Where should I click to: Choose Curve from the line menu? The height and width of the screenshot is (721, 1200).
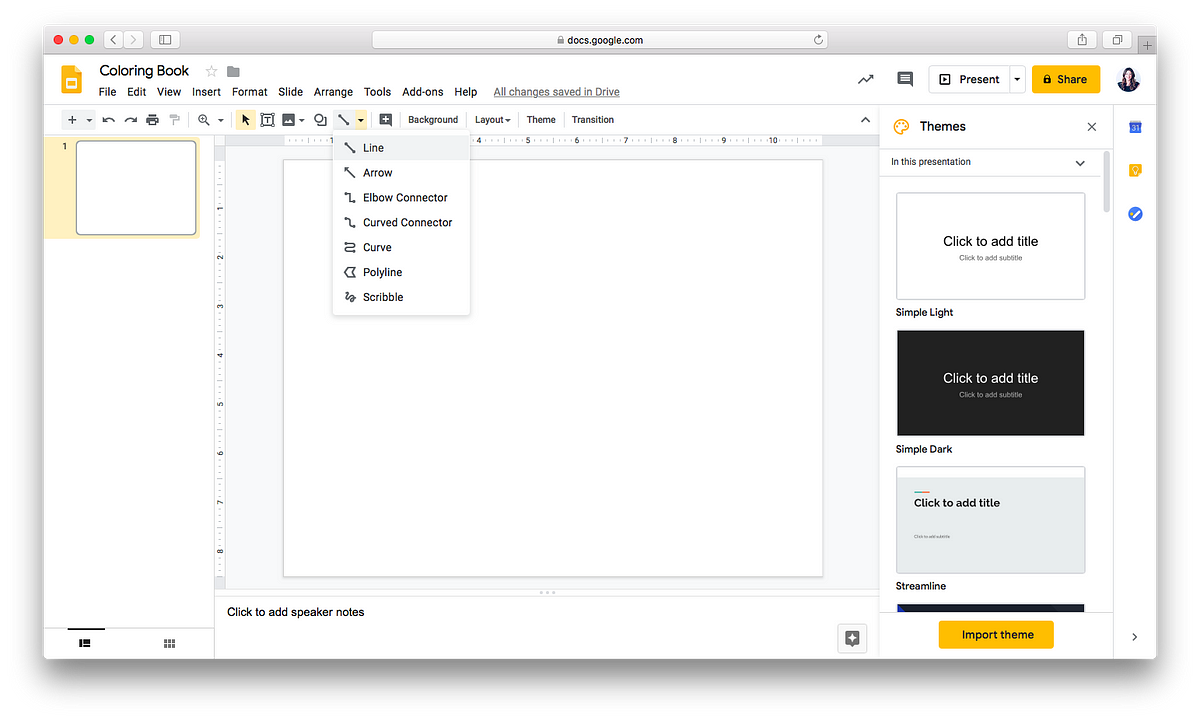click(401, 248)
